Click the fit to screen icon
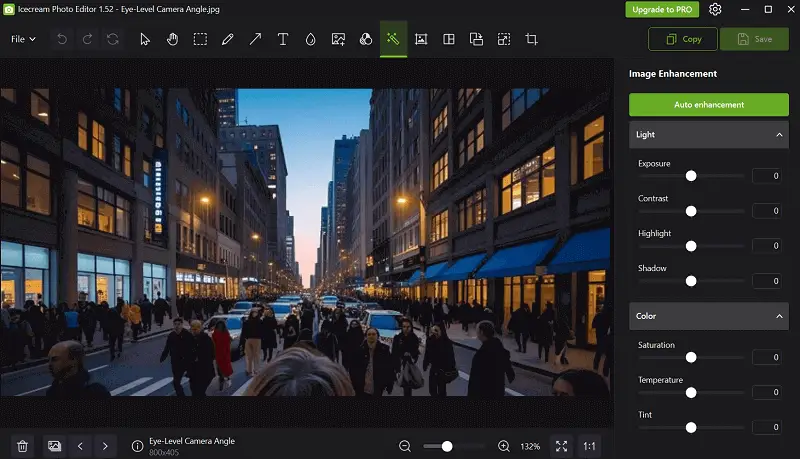 pos(561,446)
